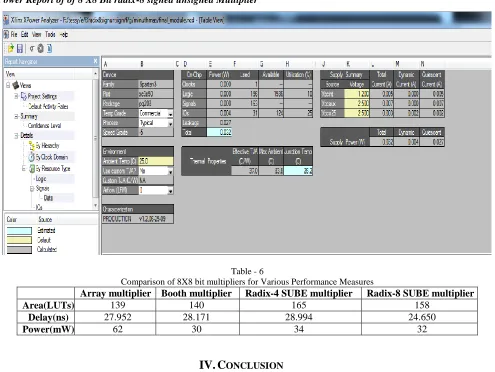Collapse the Summary tree node
Screen dimensions: 495x372
click(16, 116)
